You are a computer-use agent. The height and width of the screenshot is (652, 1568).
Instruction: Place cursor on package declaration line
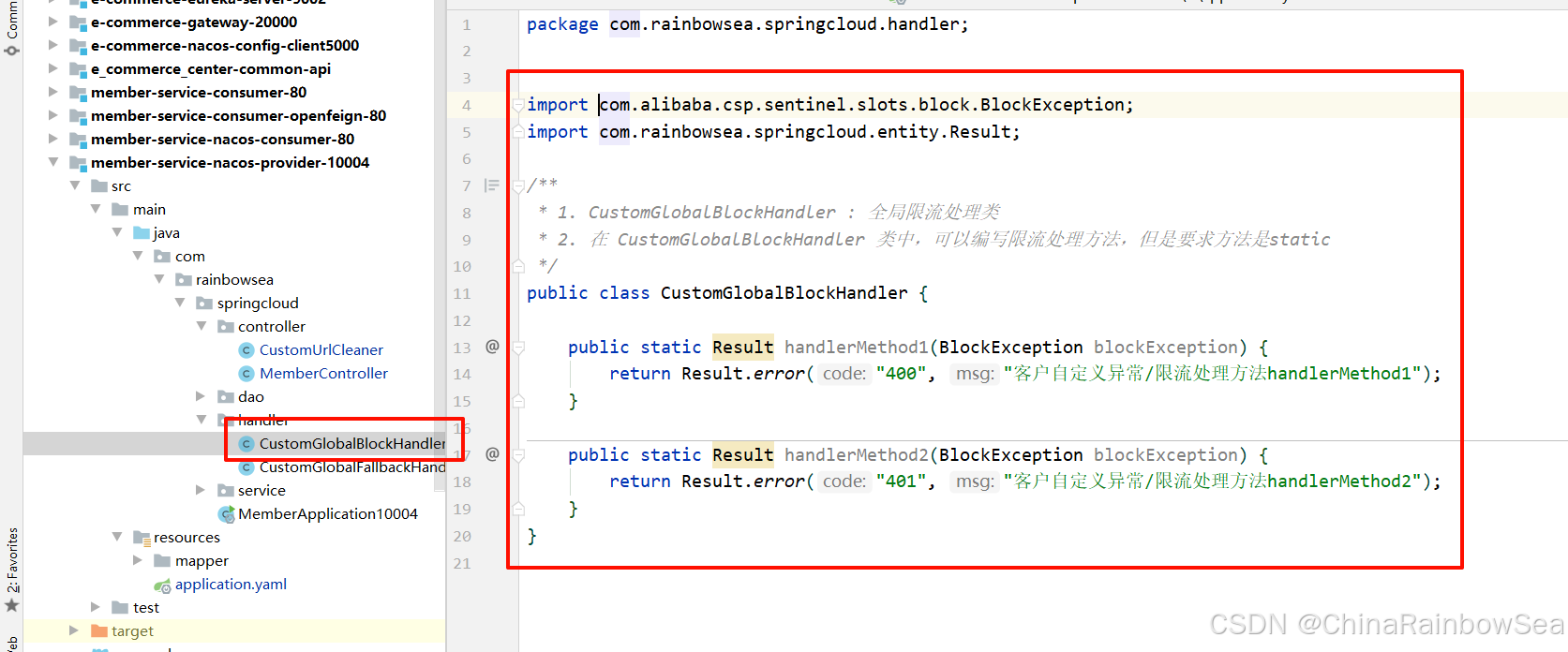[747, 24]
